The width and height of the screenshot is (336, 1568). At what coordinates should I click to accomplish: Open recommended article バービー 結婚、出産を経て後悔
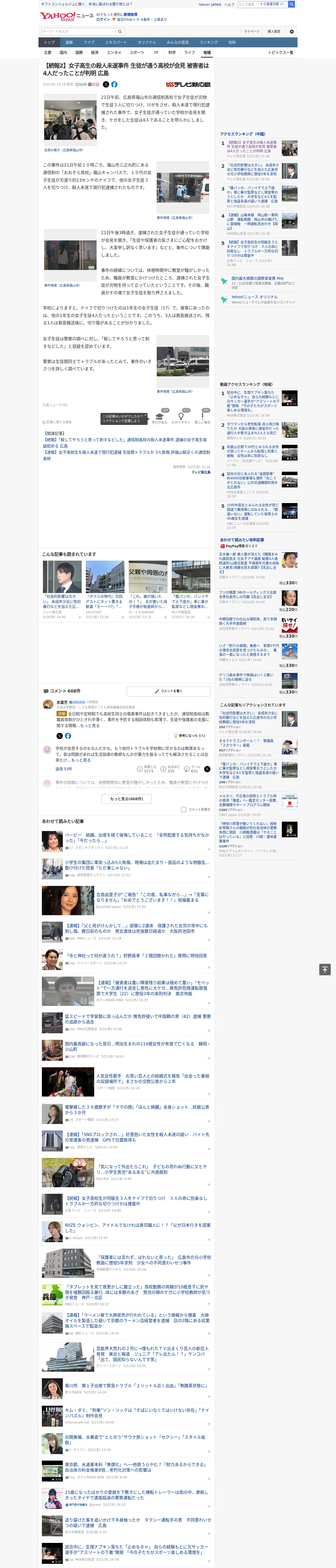[137, 838]
